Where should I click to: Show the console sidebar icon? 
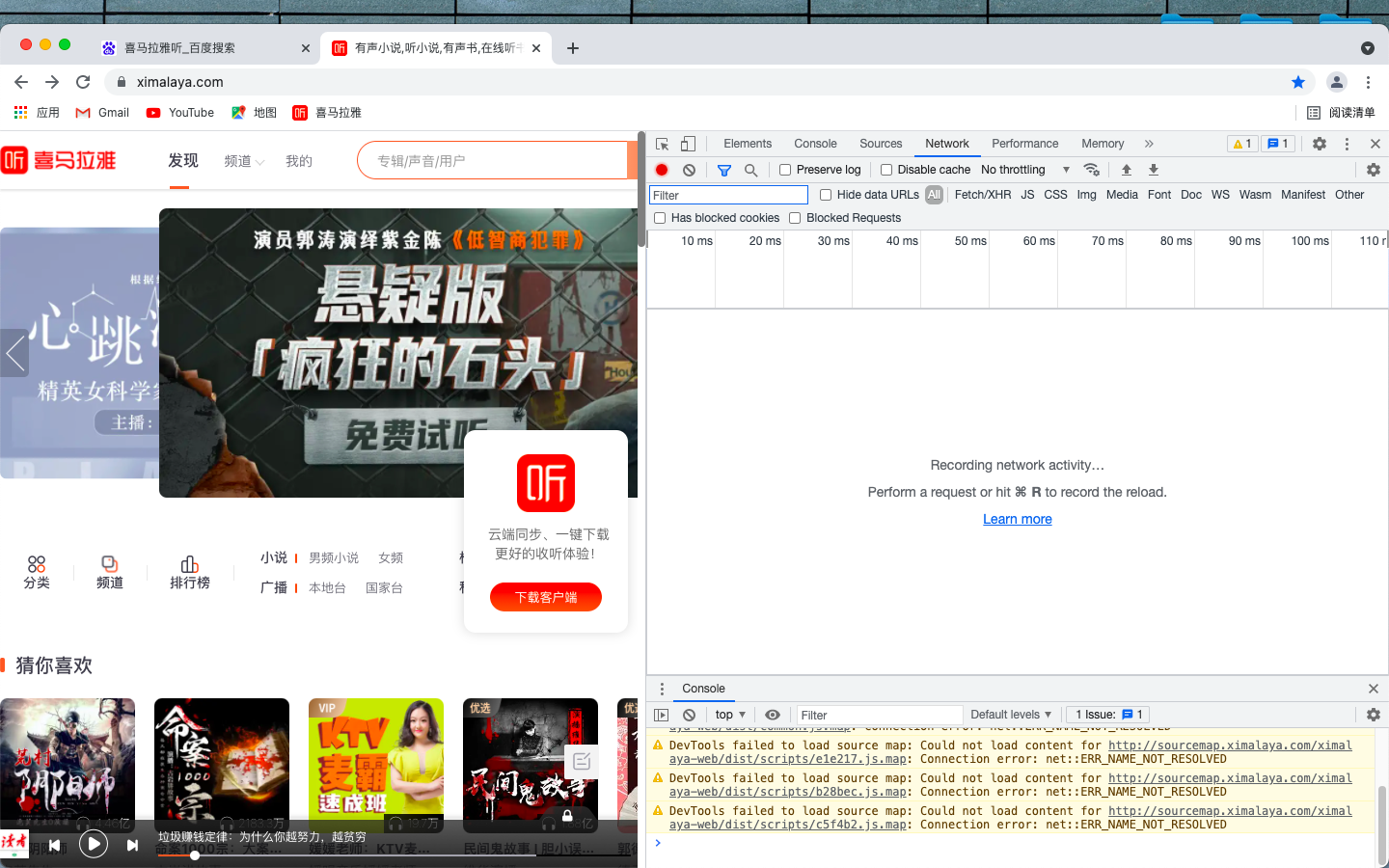(661, 715)
